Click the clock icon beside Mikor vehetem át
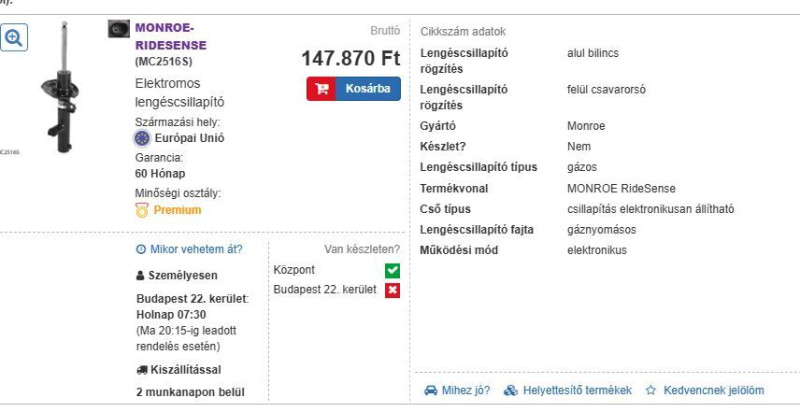 coord(141,249)
